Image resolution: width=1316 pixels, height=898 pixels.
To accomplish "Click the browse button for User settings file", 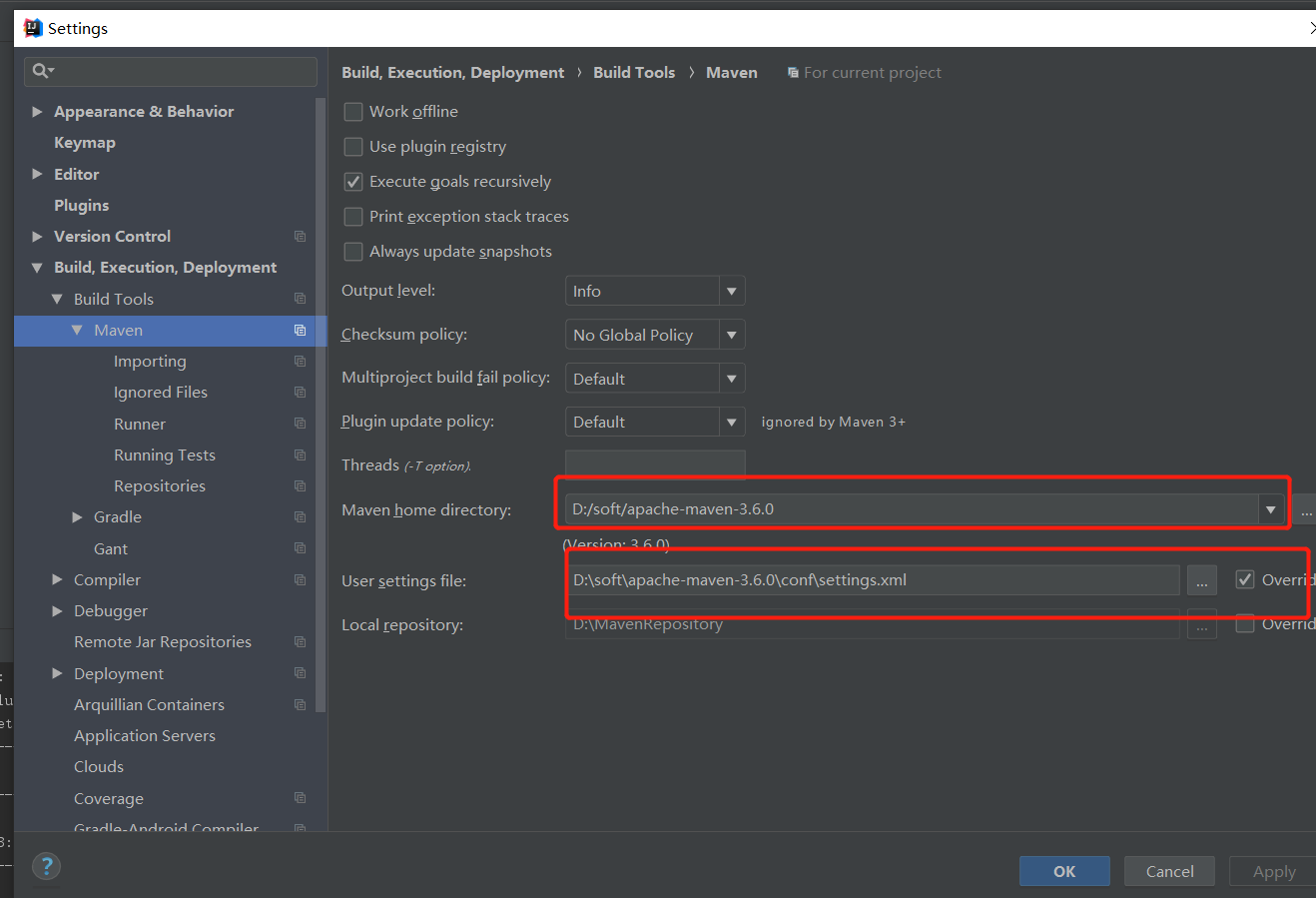I will [1202, 579].
